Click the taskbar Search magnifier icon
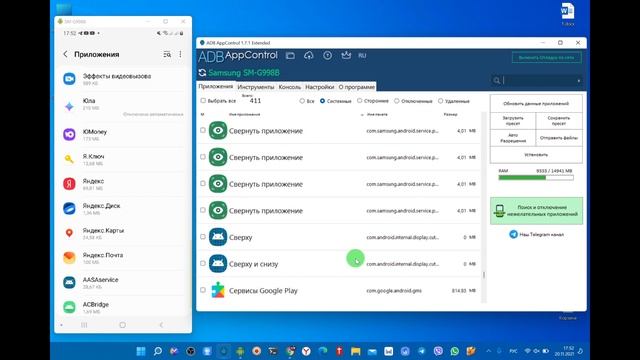Screen dimensions: 640x360 (158, 351)
